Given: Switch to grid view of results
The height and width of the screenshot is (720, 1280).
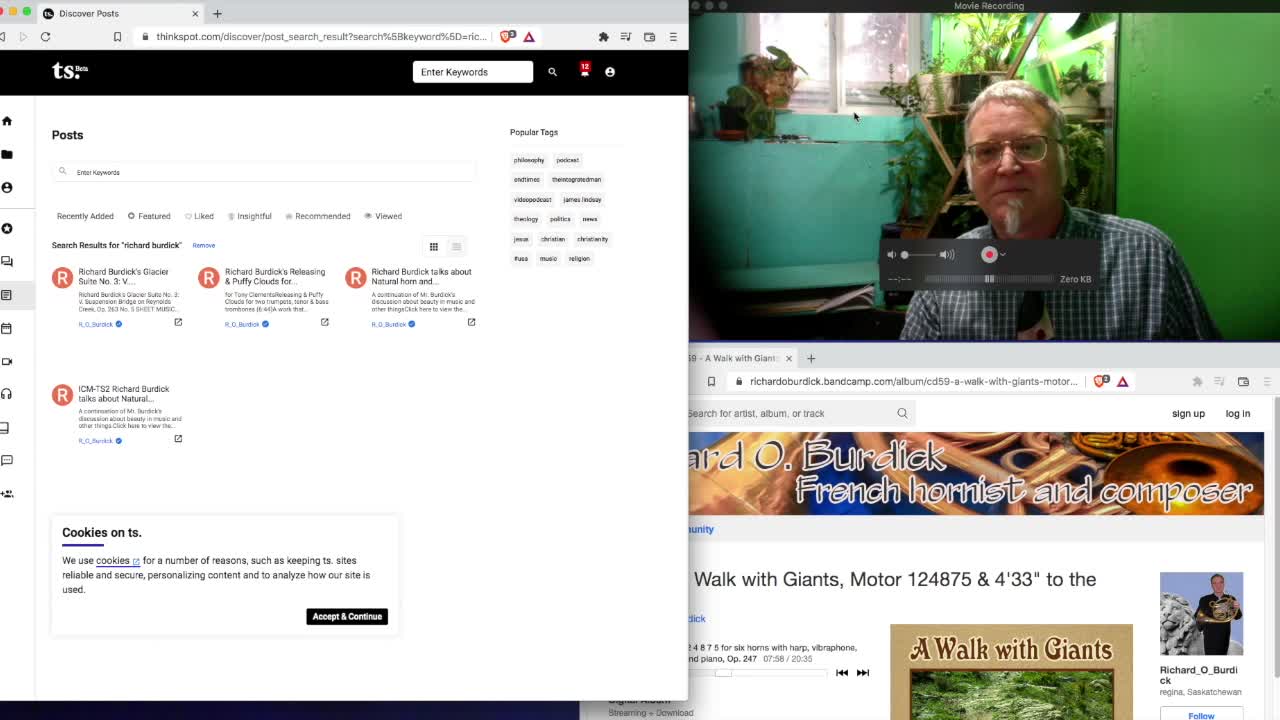Looking at the screenshot, I should pyautogui.click(x=434, y=246).
